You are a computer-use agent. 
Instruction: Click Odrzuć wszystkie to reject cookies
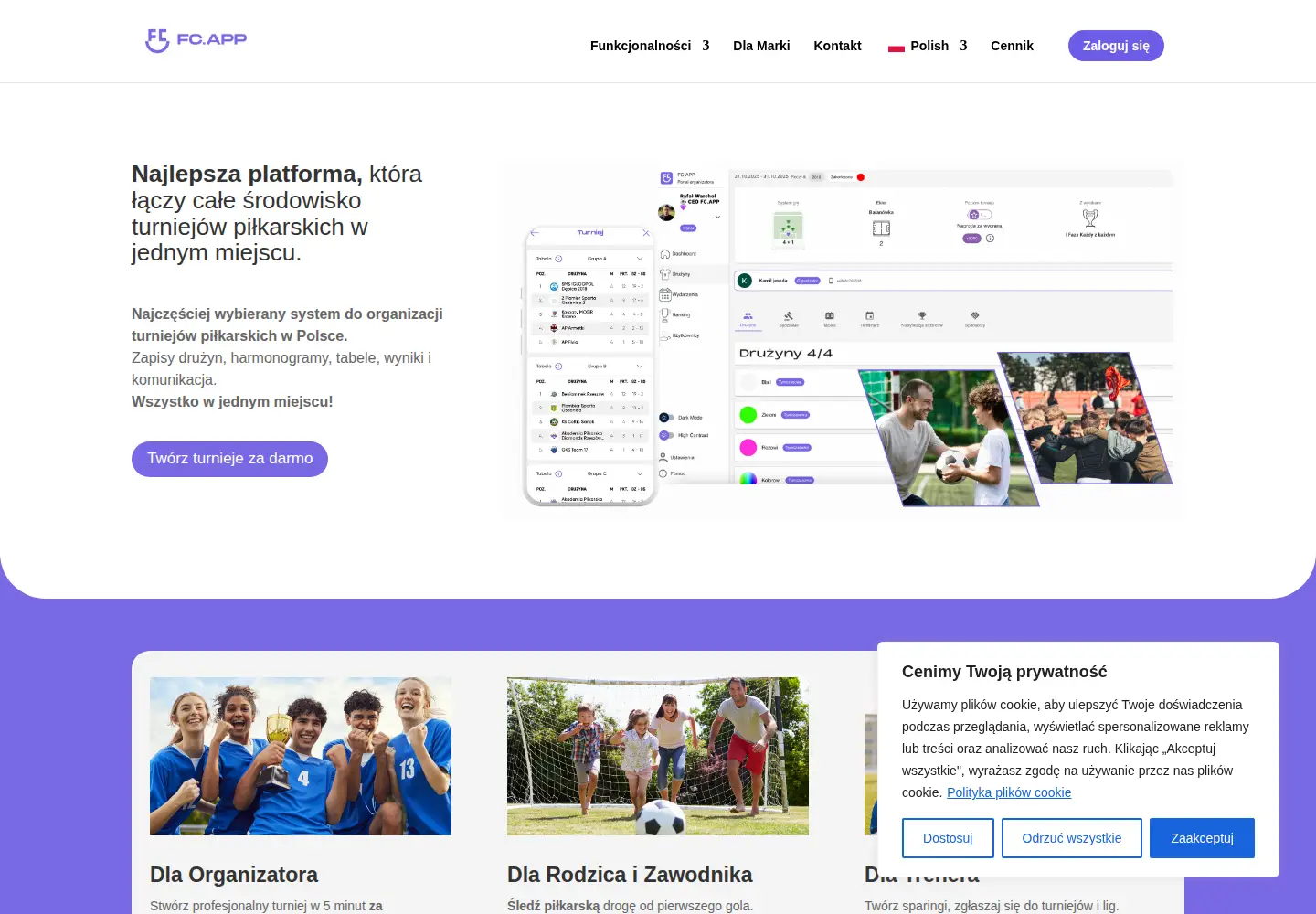coord(1072,838)
